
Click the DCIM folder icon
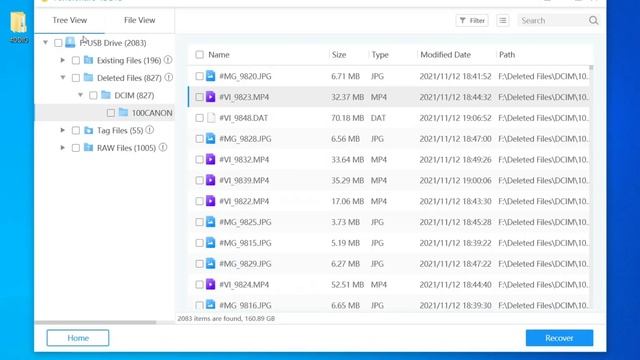tap(106, 95)
